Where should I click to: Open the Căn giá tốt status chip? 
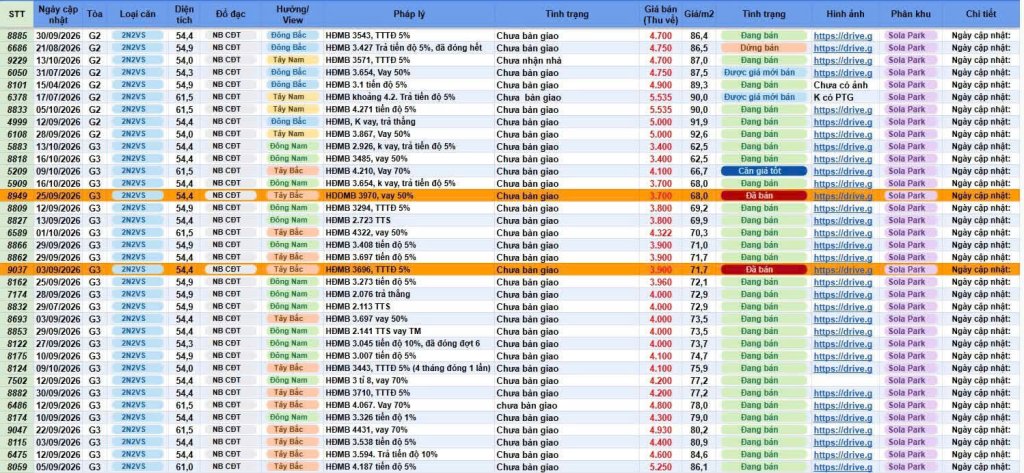coord(763,171)
